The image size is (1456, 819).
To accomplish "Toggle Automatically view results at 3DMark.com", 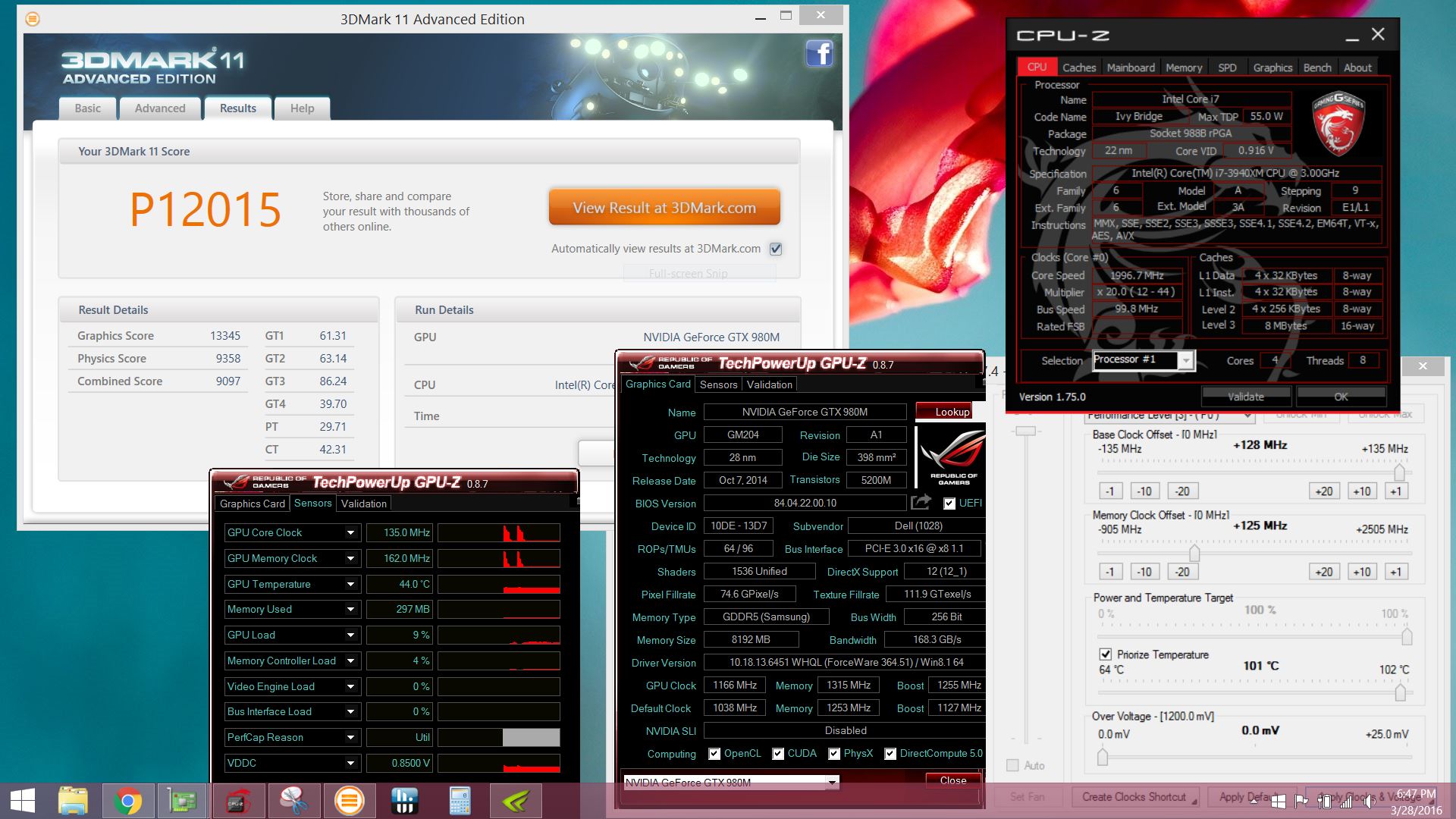I will [x=776, y=249].
